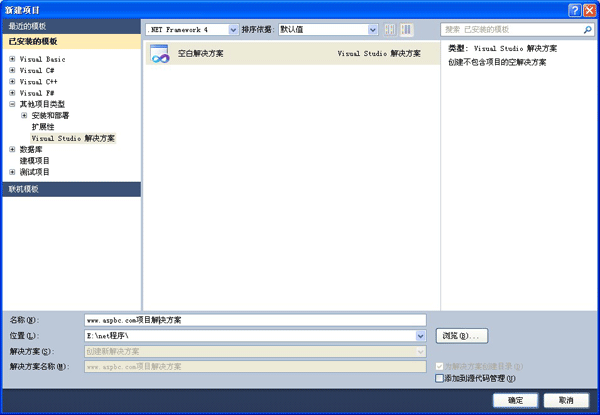
Task: Open the 联机模板 section
Action: coord(72,189)
